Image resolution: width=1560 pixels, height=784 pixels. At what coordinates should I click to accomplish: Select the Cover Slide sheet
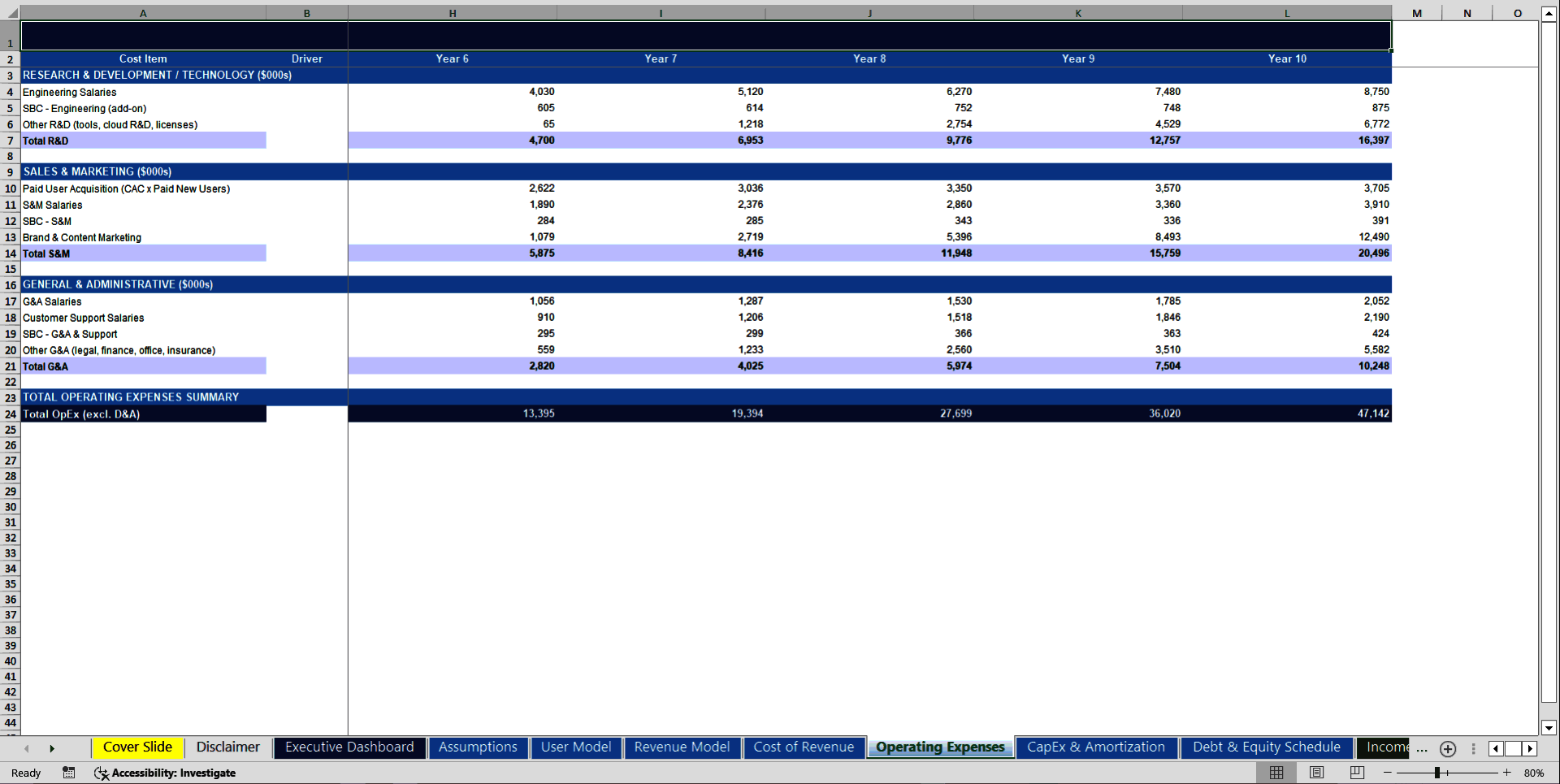point(137,747)
